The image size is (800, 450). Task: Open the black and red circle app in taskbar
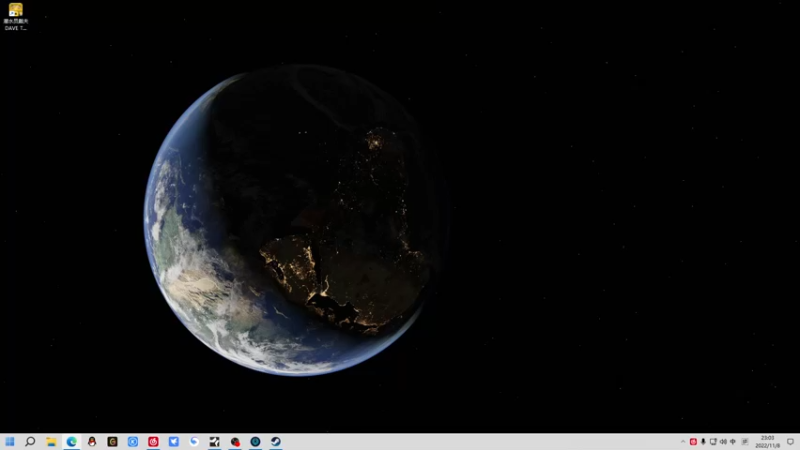(x=235, y=441)
